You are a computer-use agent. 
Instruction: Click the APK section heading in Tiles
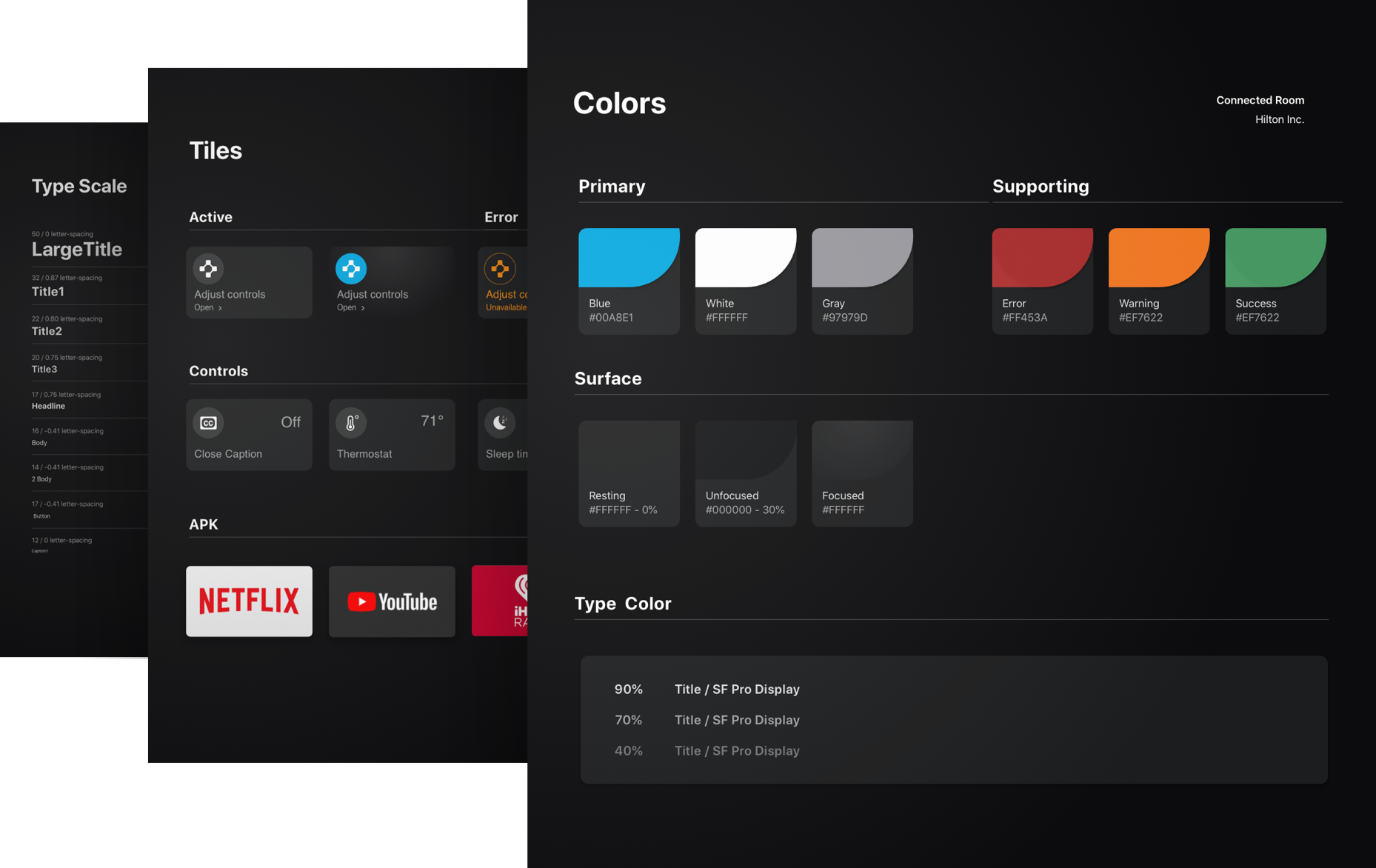click(203, 524)
